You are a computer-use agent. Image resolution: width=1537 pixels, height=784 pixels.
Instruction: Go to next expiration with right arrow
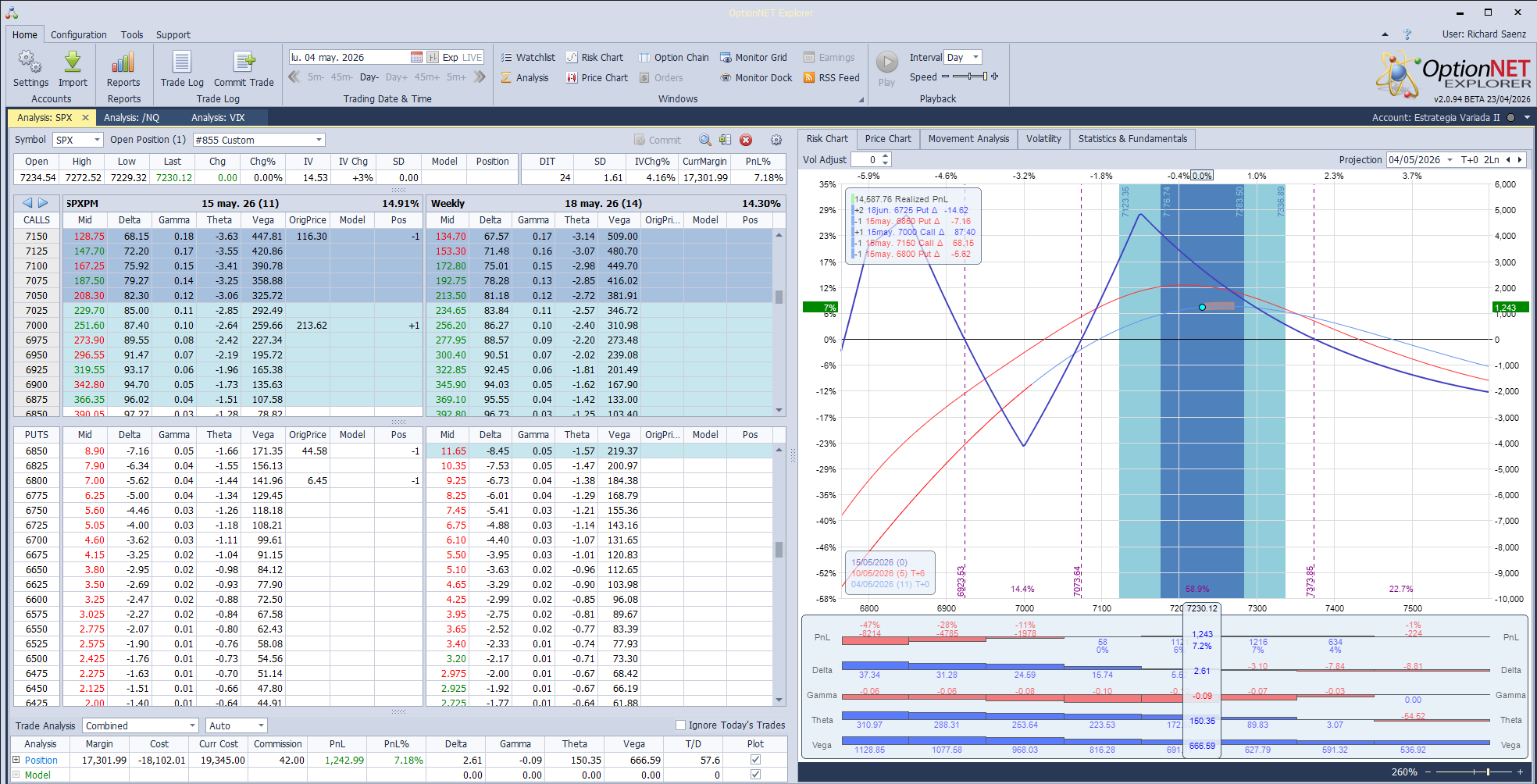[43, 203]
